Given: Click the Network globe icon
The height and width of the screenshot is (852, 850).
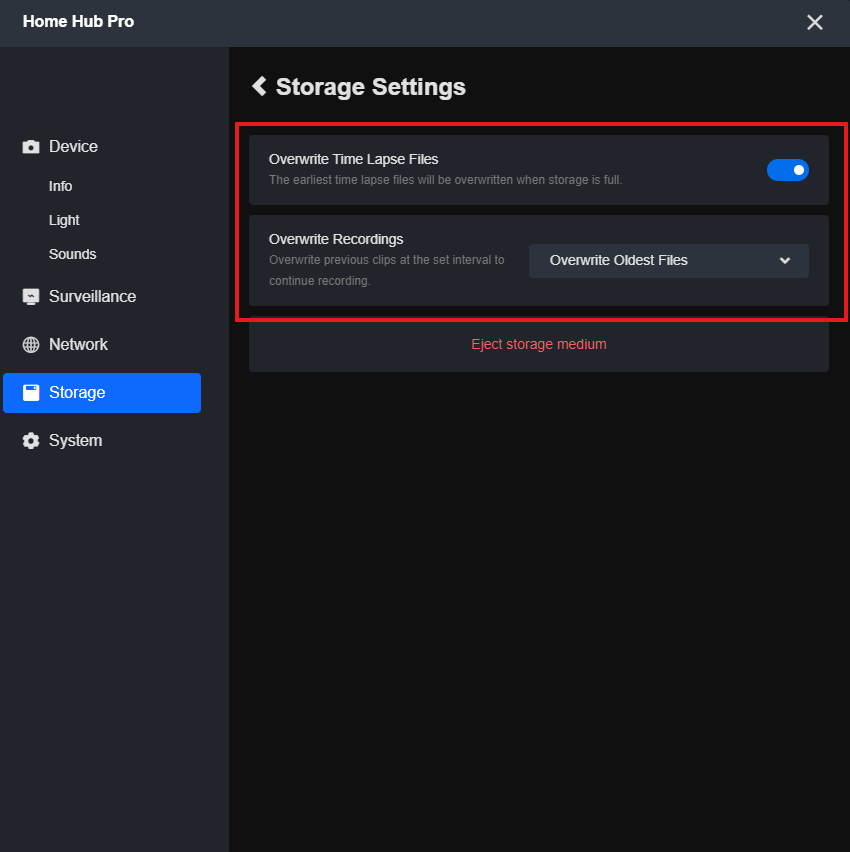Looking at the screenshot, I should [x=31, y=345].
